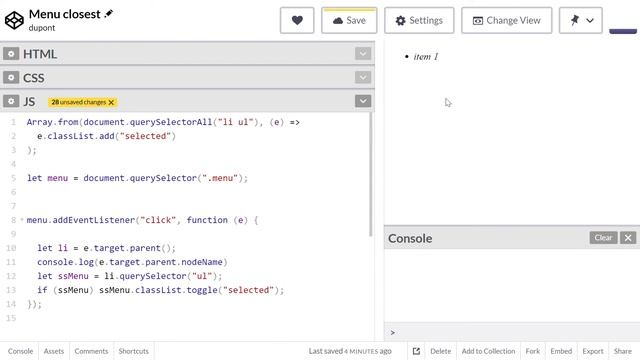Save the pen
Viewport: 640px width, 360px height.
point(349,20)
